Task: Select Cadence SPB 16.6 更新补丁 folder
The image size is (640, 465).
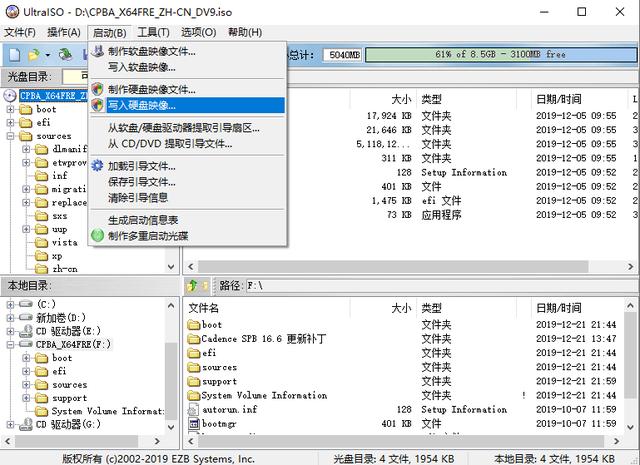Action: click(263, 339)
